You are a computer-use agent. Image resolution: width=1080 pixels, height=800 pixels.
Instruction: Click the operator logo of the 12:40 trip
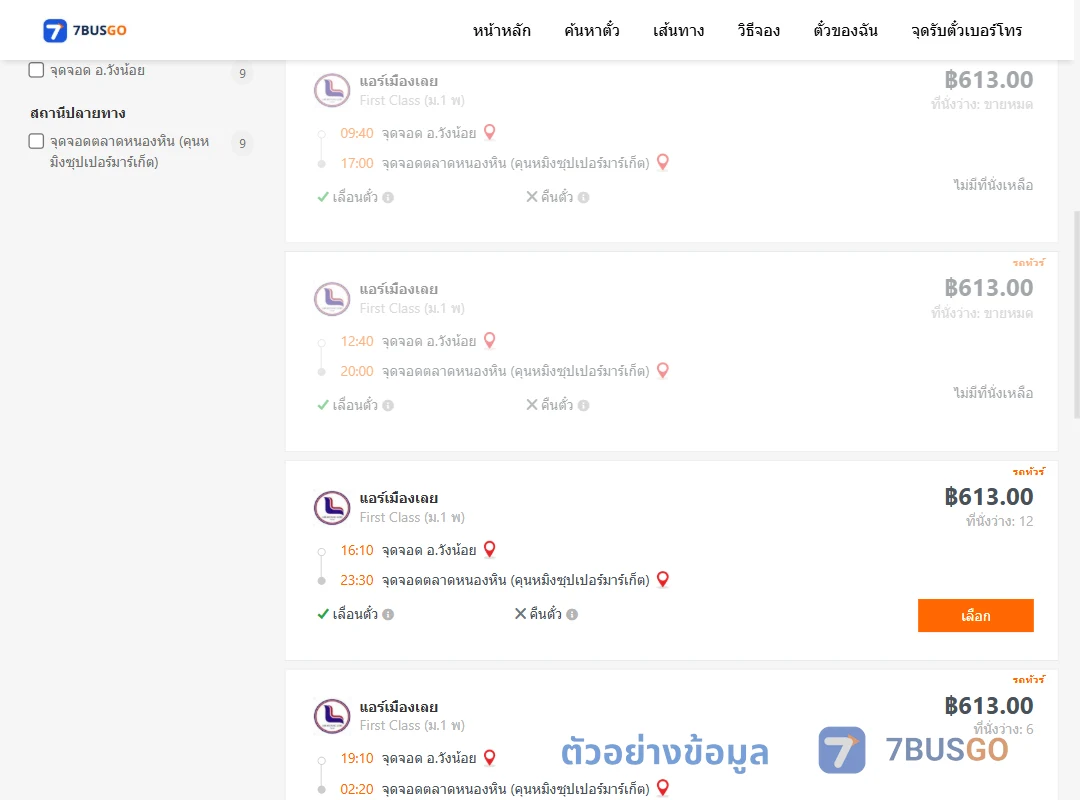[332, 299]
